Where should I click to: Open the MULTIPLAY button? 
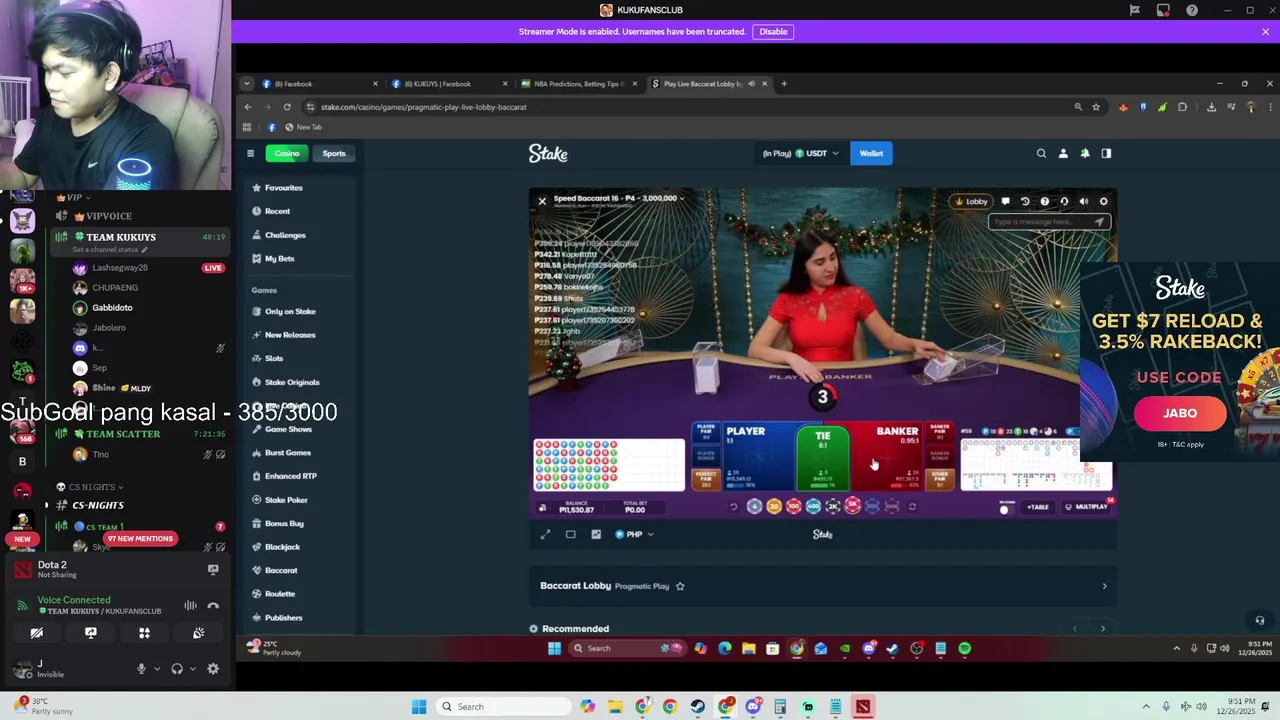pos(1086,507)
